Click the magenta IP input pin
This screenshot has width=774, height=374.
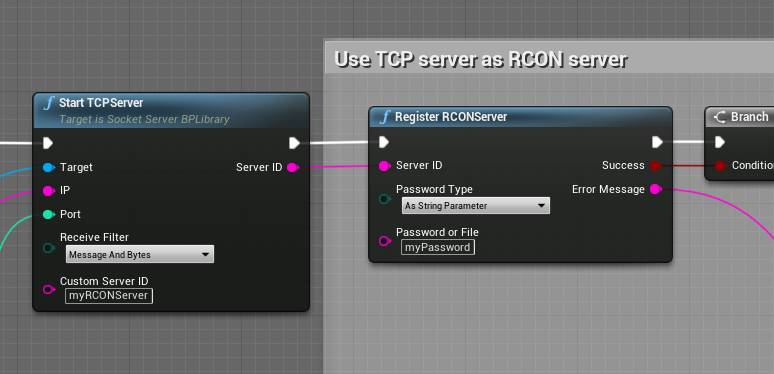pyautogui.click(x=48, y=190)
